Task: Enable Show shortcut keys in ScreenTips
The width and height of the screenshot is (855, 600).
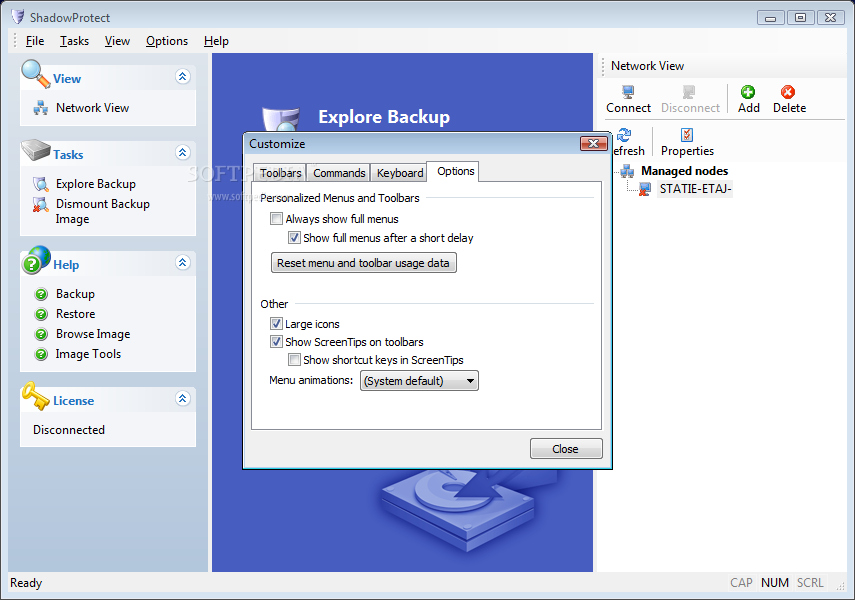Action: click(294, 360)
